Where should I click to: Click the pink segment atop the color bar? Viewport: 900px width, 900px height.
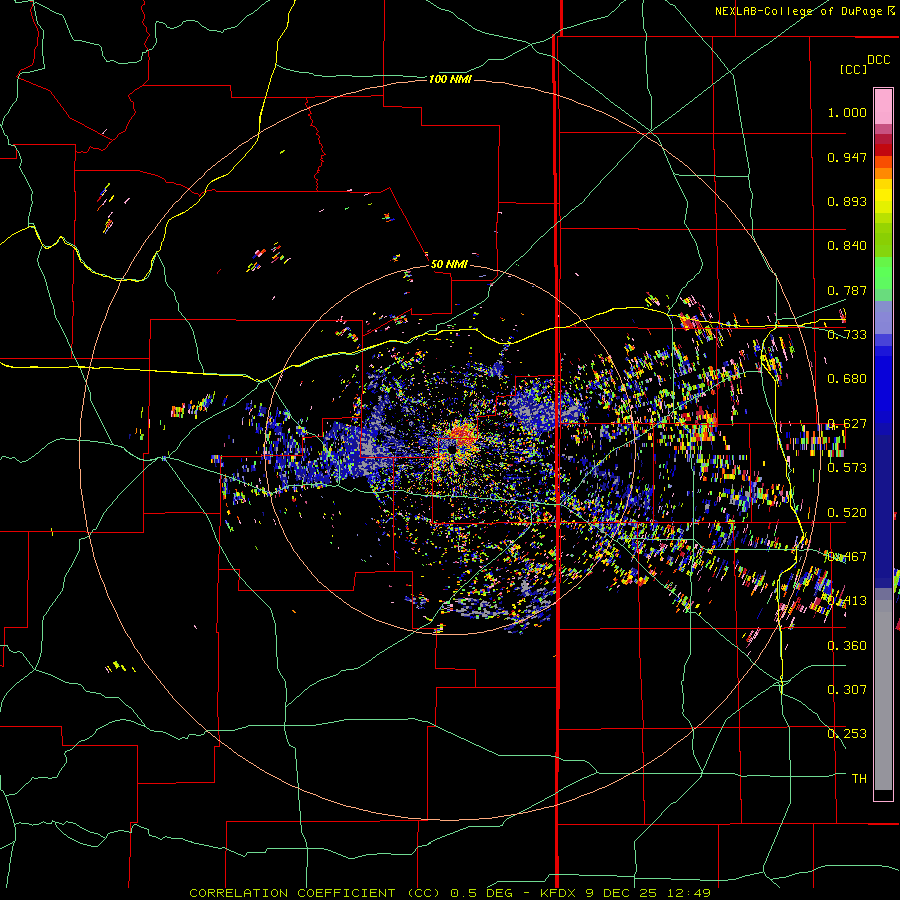click(883, 106)
